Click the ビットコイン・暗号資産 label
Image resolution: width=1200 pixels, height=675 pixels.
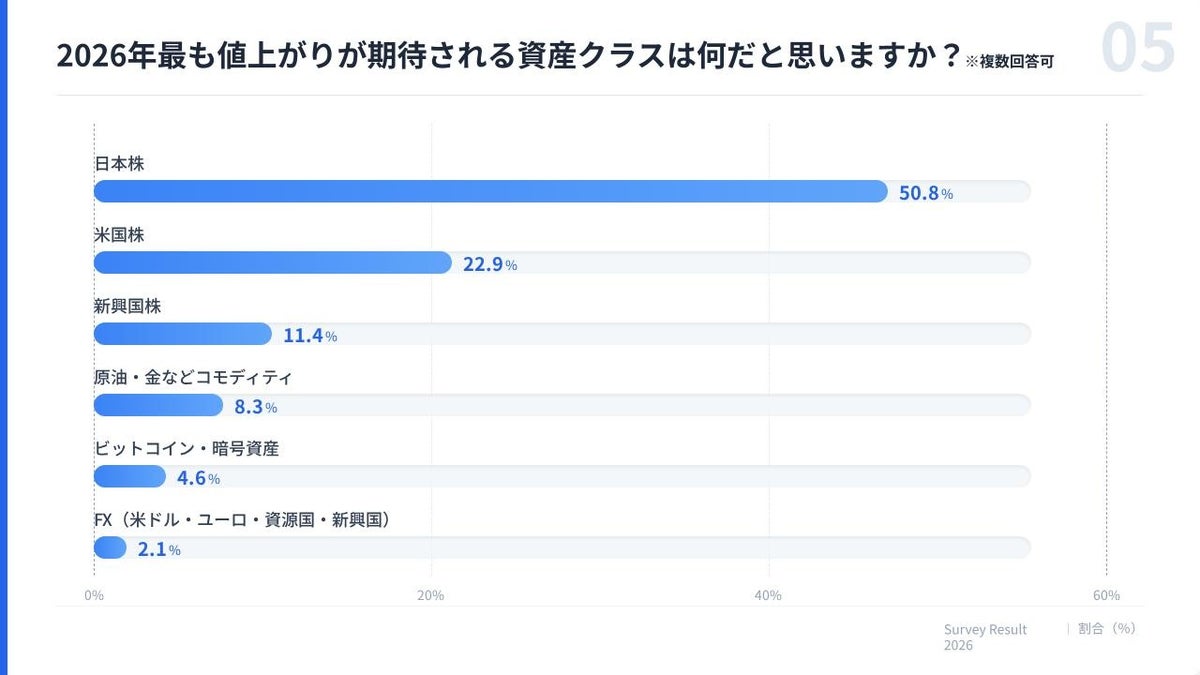coord(186,449)
